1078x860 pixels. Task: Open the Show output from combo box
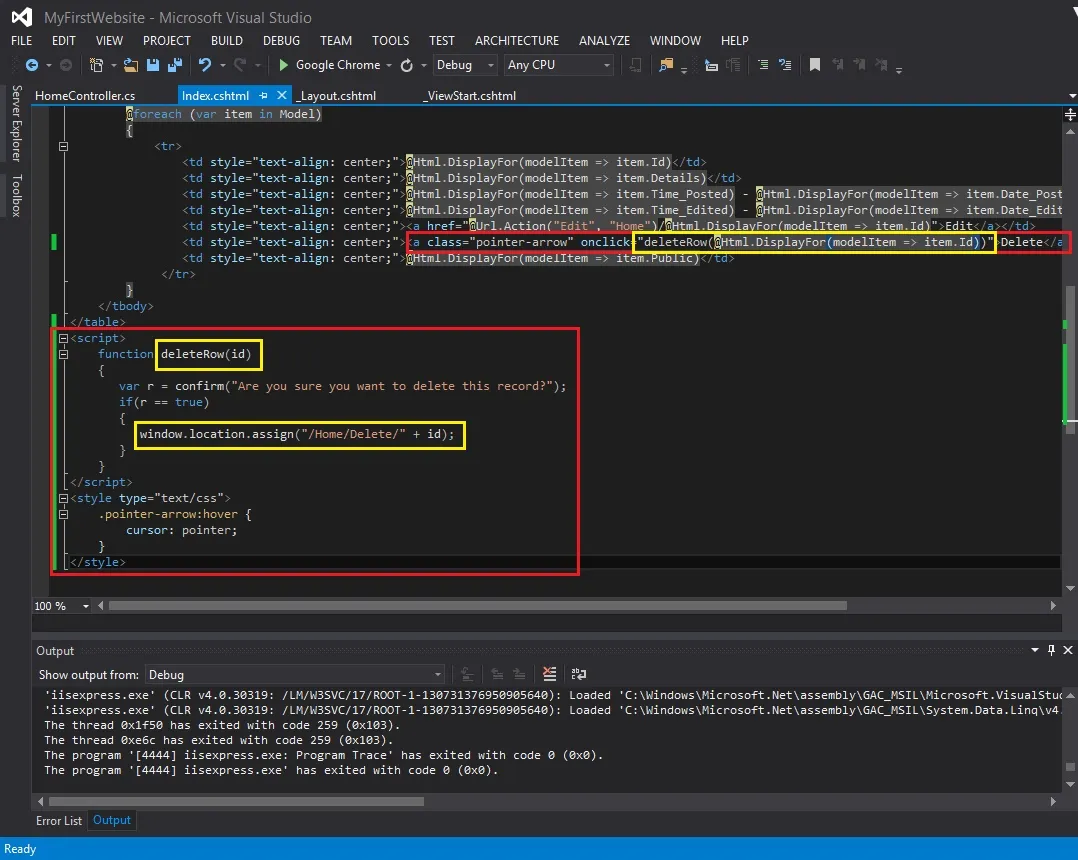294,675
